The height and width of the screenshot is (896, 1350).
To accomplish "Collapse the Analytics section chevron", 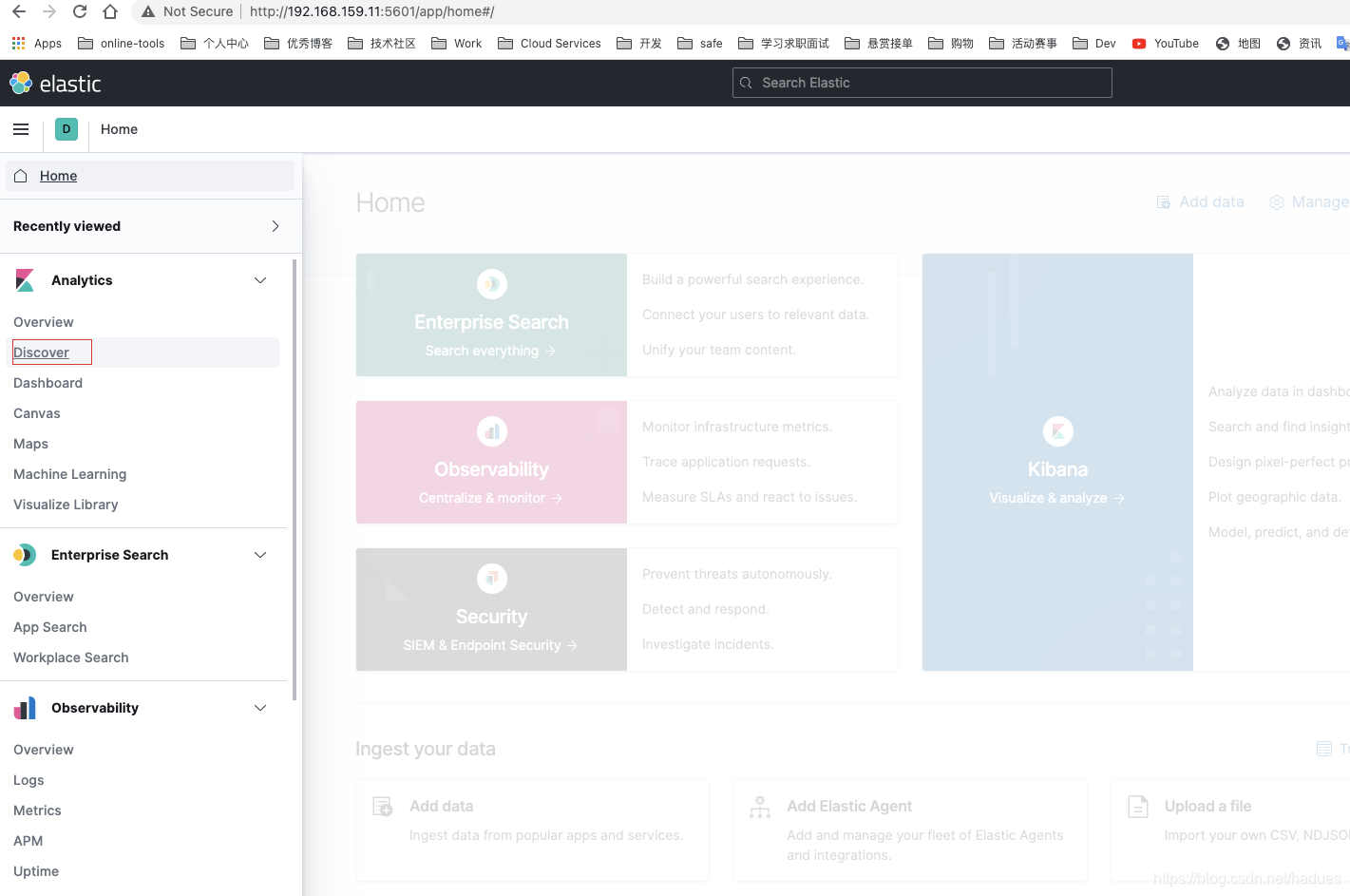I will pyautogui.click(x=260, y=280).
